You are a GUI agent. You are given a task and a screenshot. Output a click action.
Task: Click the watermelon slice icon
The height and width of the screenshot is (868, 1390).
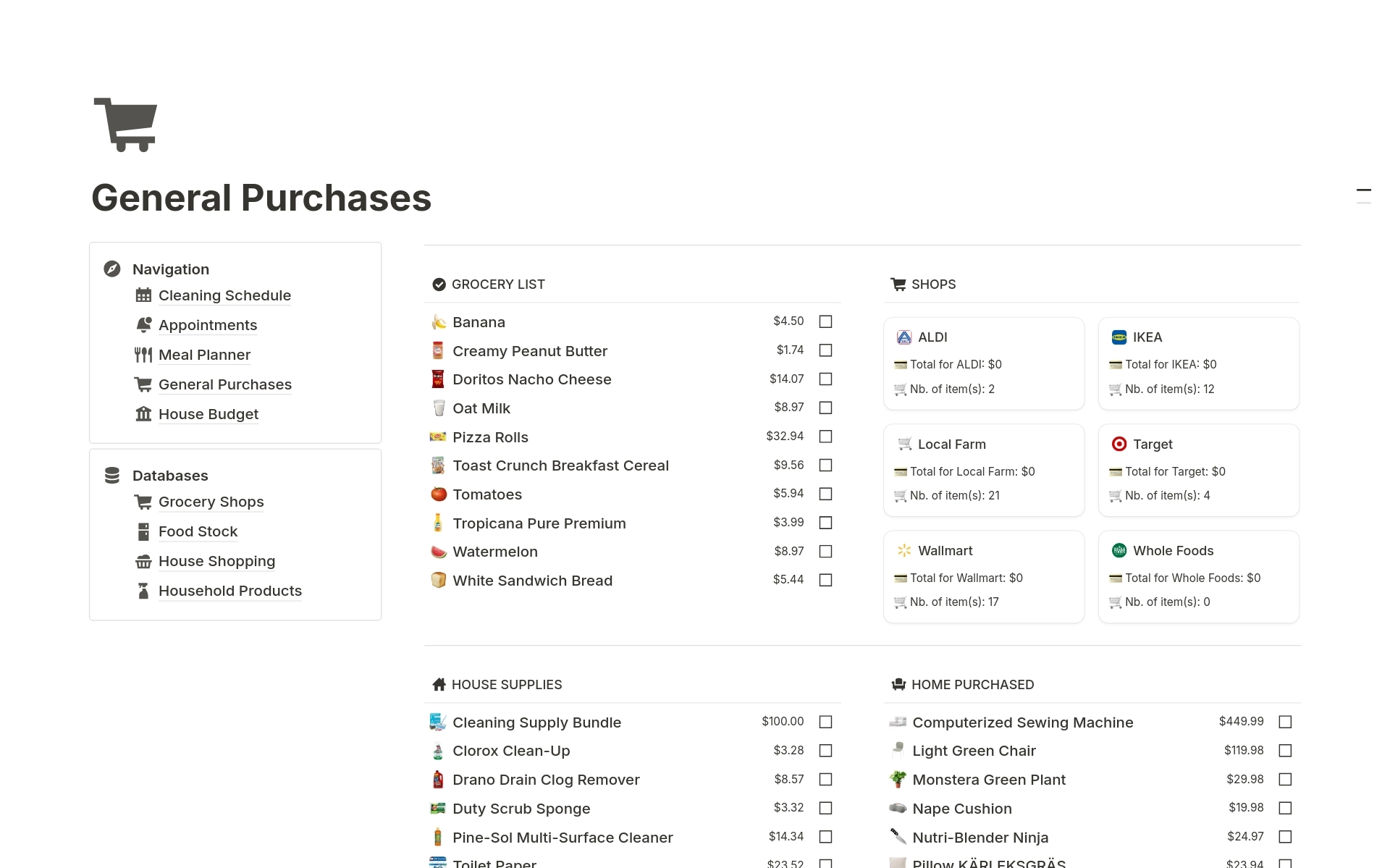439,552
